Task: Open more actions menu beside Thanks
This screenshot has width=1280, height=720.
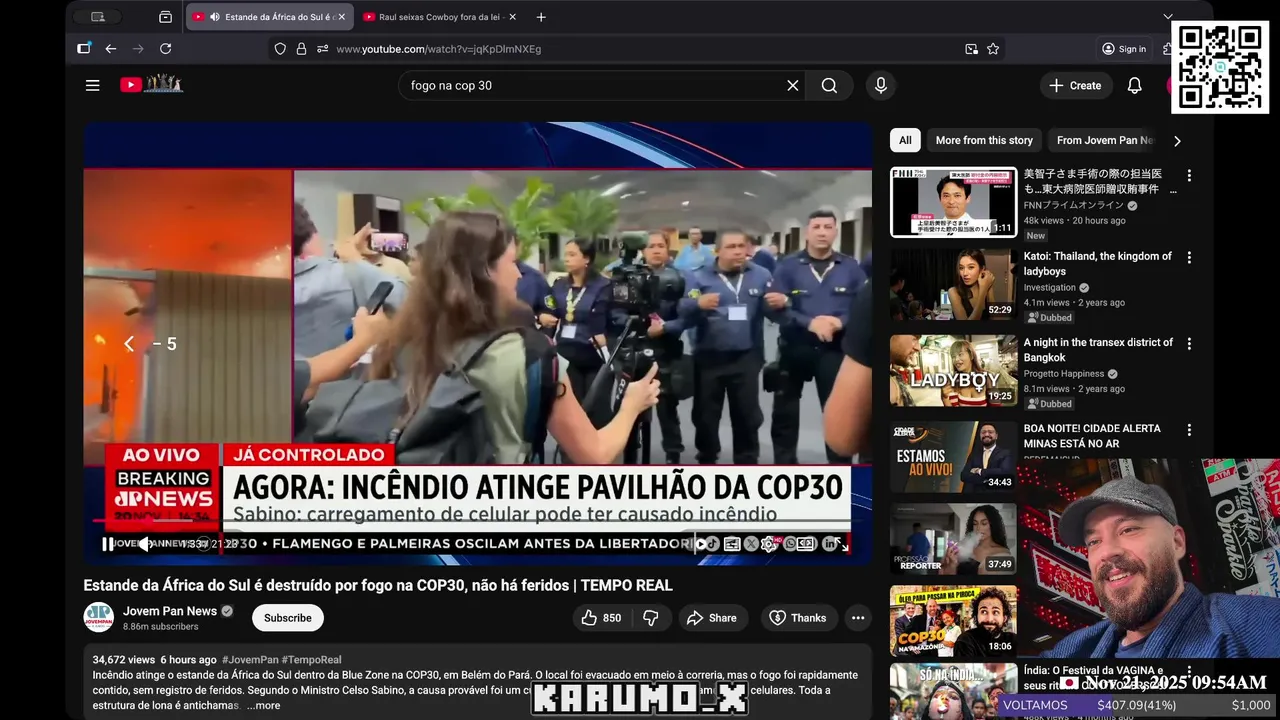Action: (858, 618)
